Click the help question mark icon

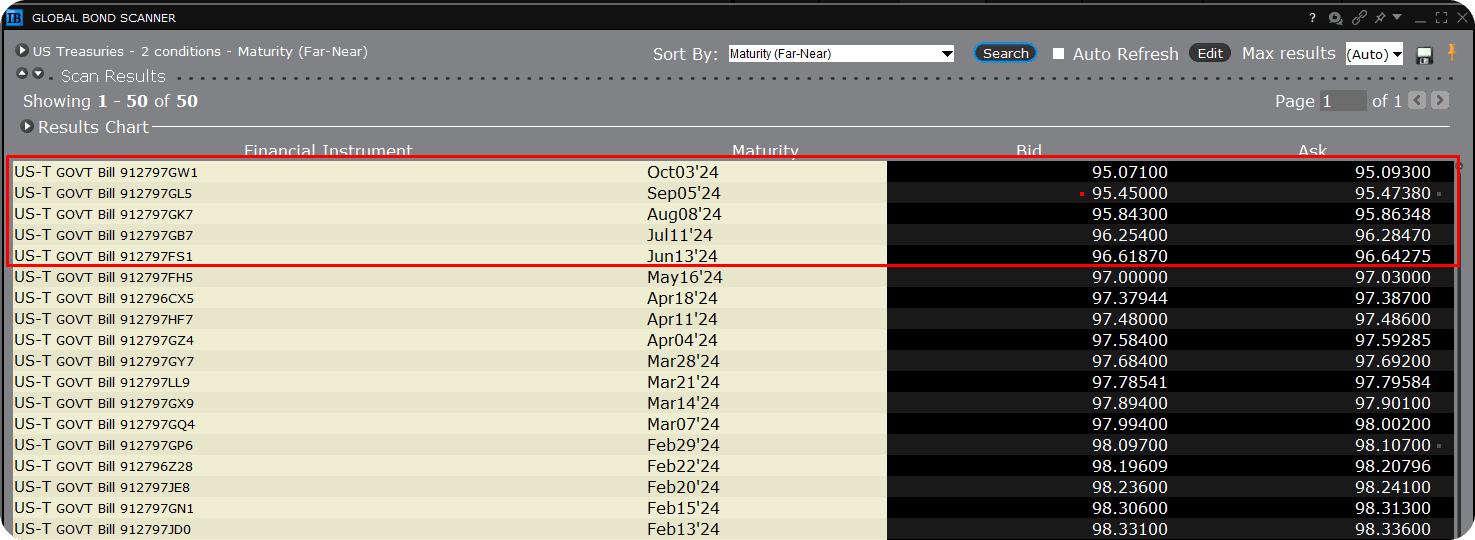[1313, 18]
